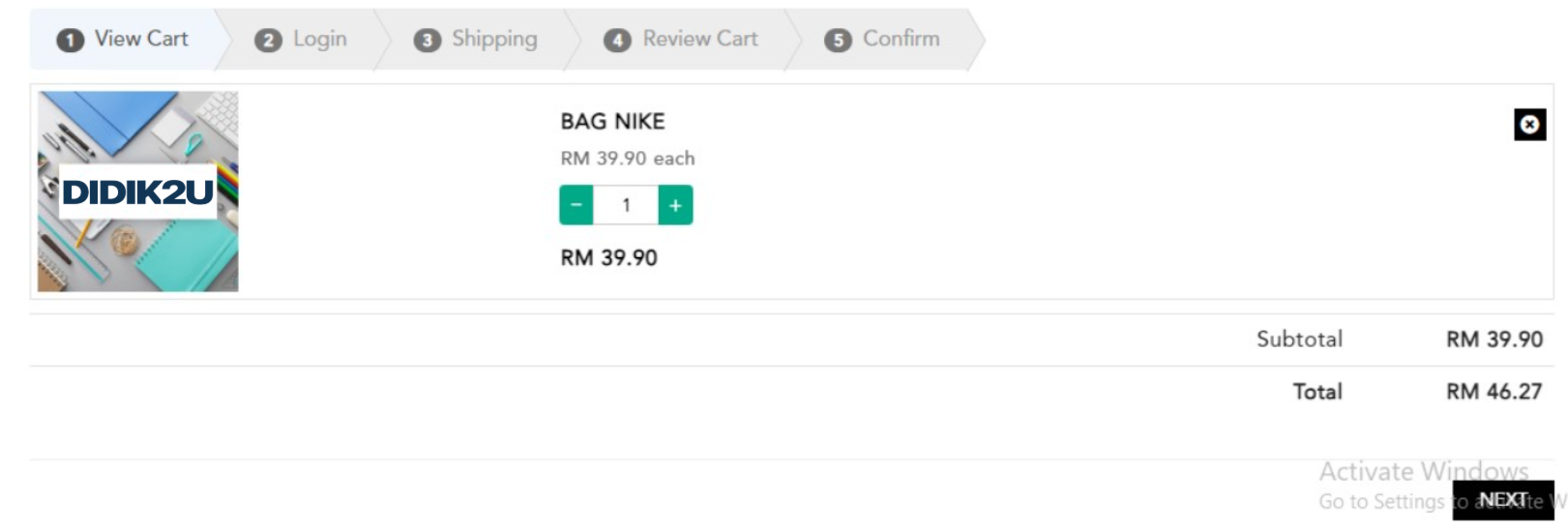Increase quantity with the plus button

point(675,205)
